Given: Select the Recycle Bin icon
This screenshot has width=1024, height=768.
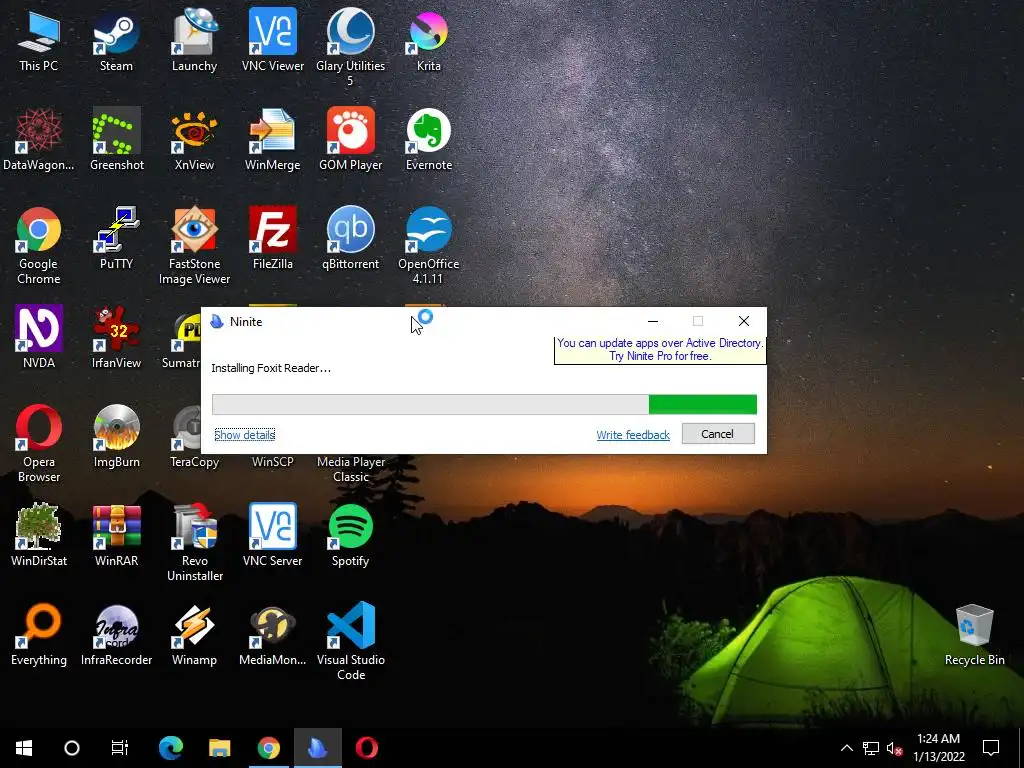Looking at the screenshot, I should 974,635.
